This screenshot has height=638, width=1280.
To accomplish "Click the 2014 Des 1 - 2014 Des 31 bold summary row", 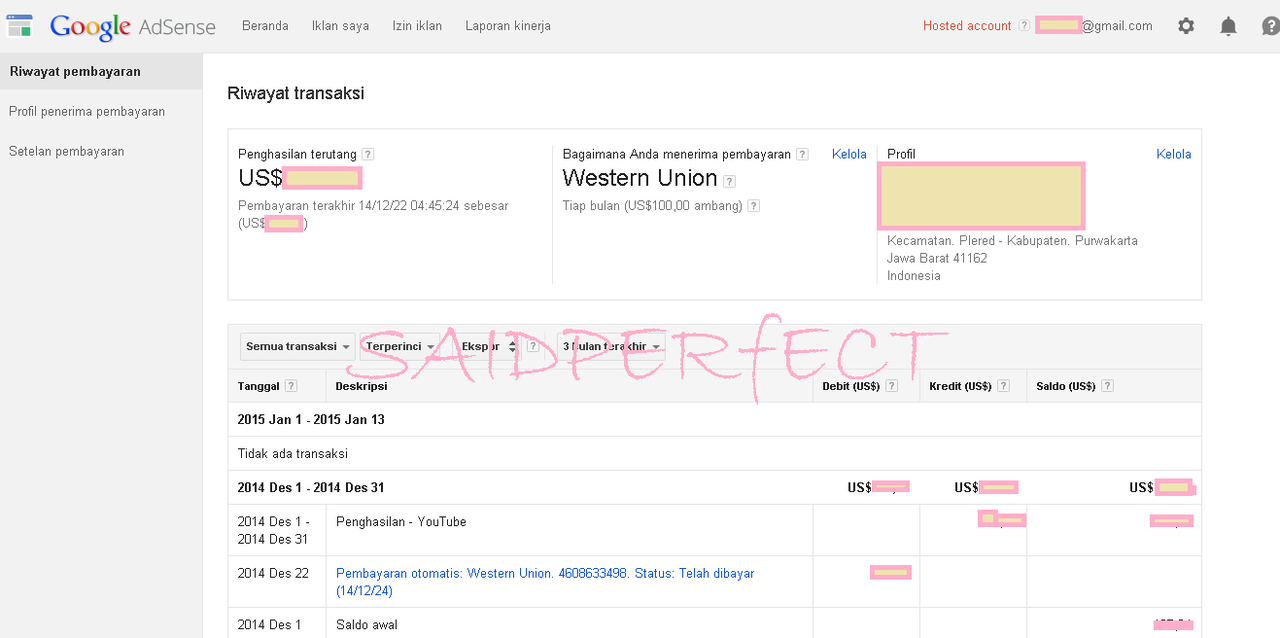I will (x=715, y=488).
